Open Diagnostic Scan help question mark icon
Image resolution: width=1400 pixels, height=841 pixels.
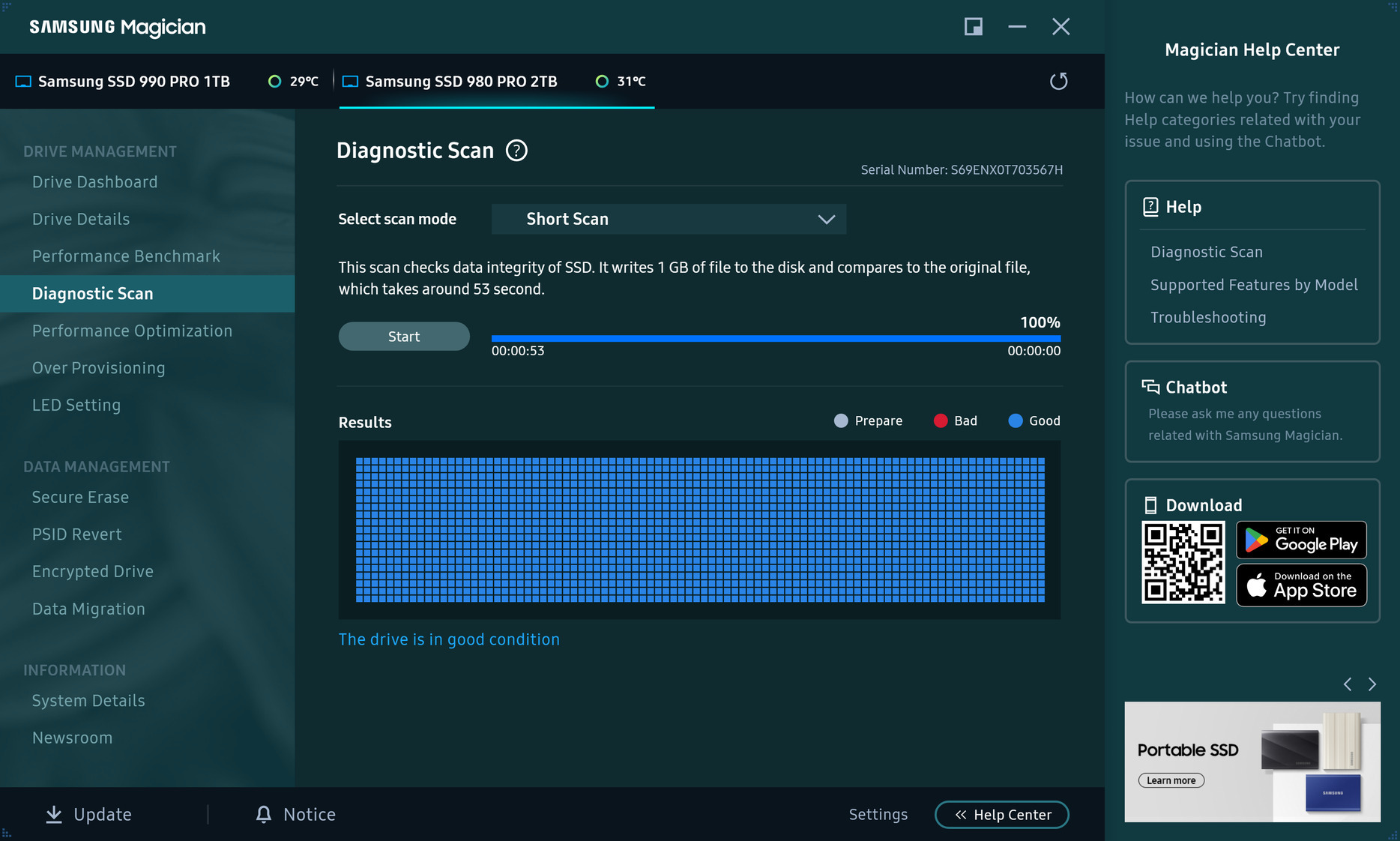(x=516, y=151)
